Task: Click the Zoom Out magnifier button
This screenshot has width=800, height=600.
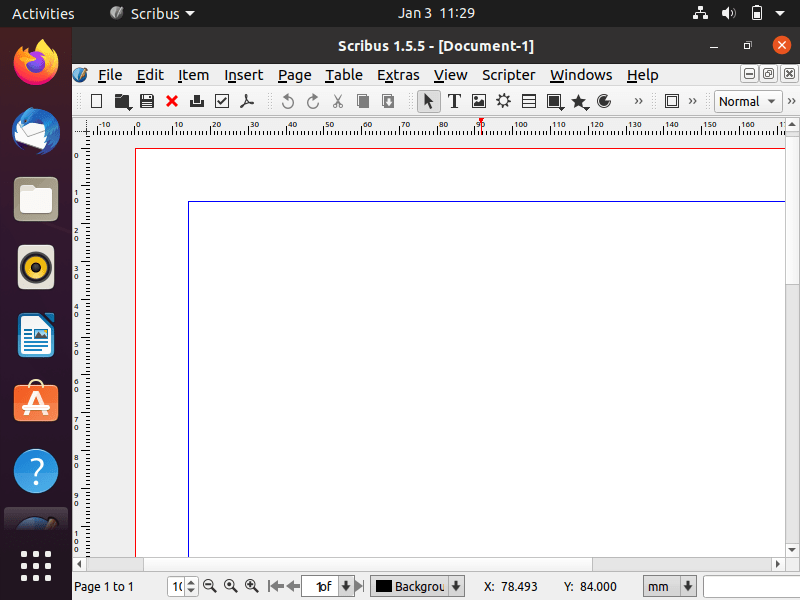Action: point(210,586)
